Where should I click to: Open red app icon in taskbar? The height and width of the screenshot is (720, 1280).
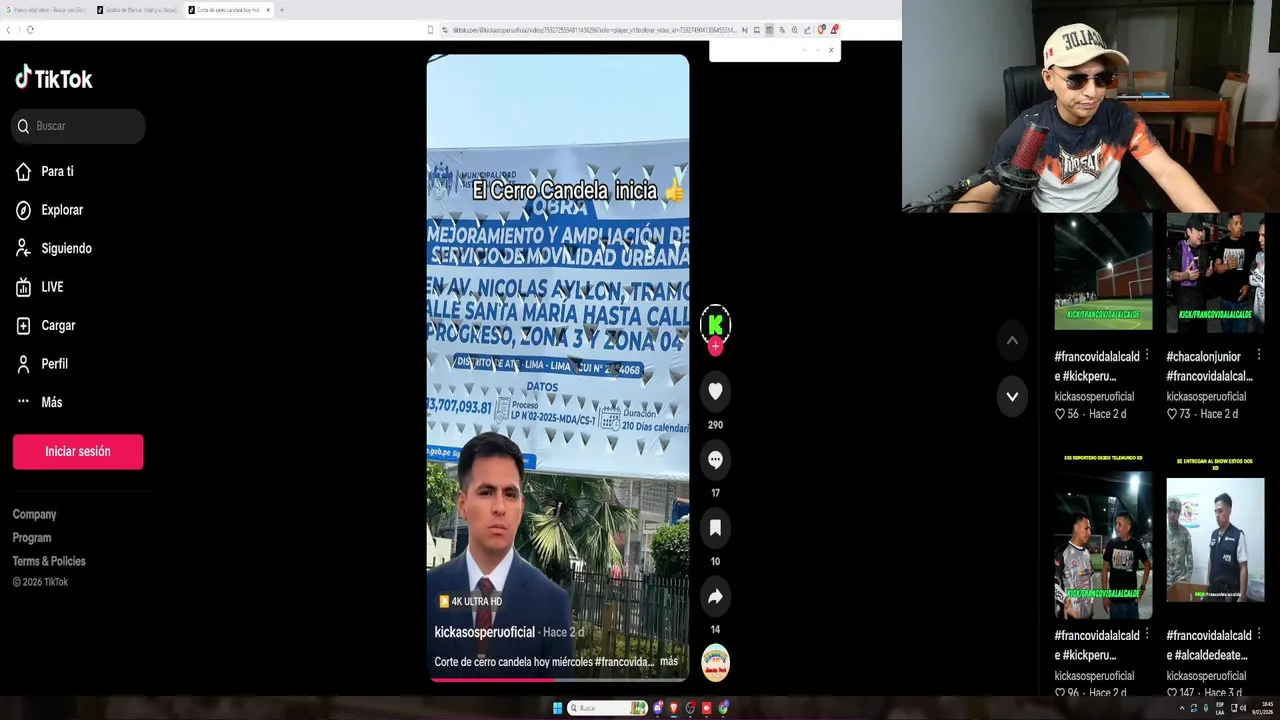707,708
